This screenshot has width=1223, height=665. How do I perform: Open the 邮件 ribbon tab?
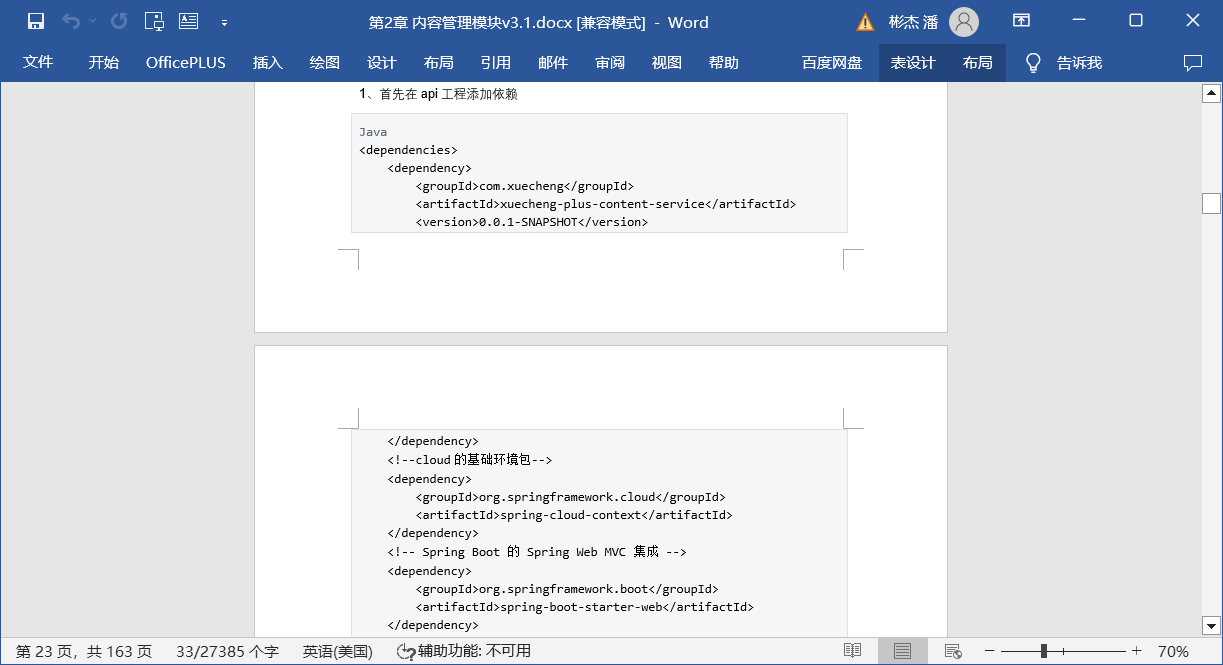click(553, 62)
